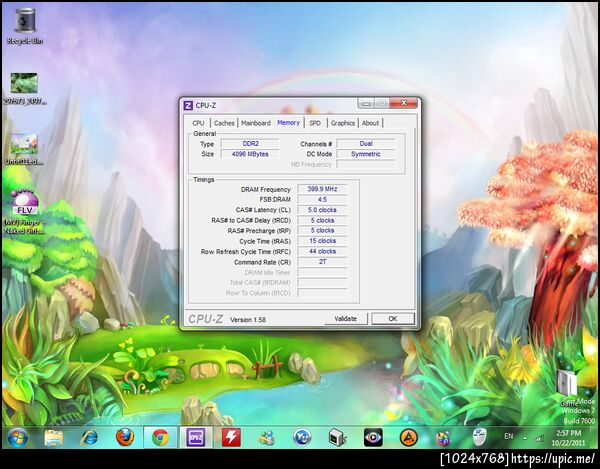Click the 4:5 FSB:DRAM ratio value

pyautogui.click(x=322, y=200)
